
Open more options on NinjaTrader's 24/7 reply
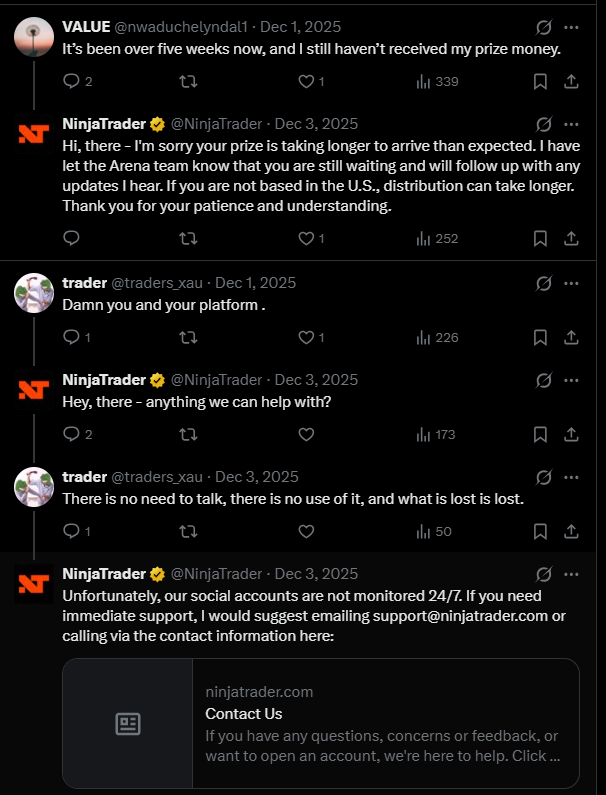click(x=571, y=574)
